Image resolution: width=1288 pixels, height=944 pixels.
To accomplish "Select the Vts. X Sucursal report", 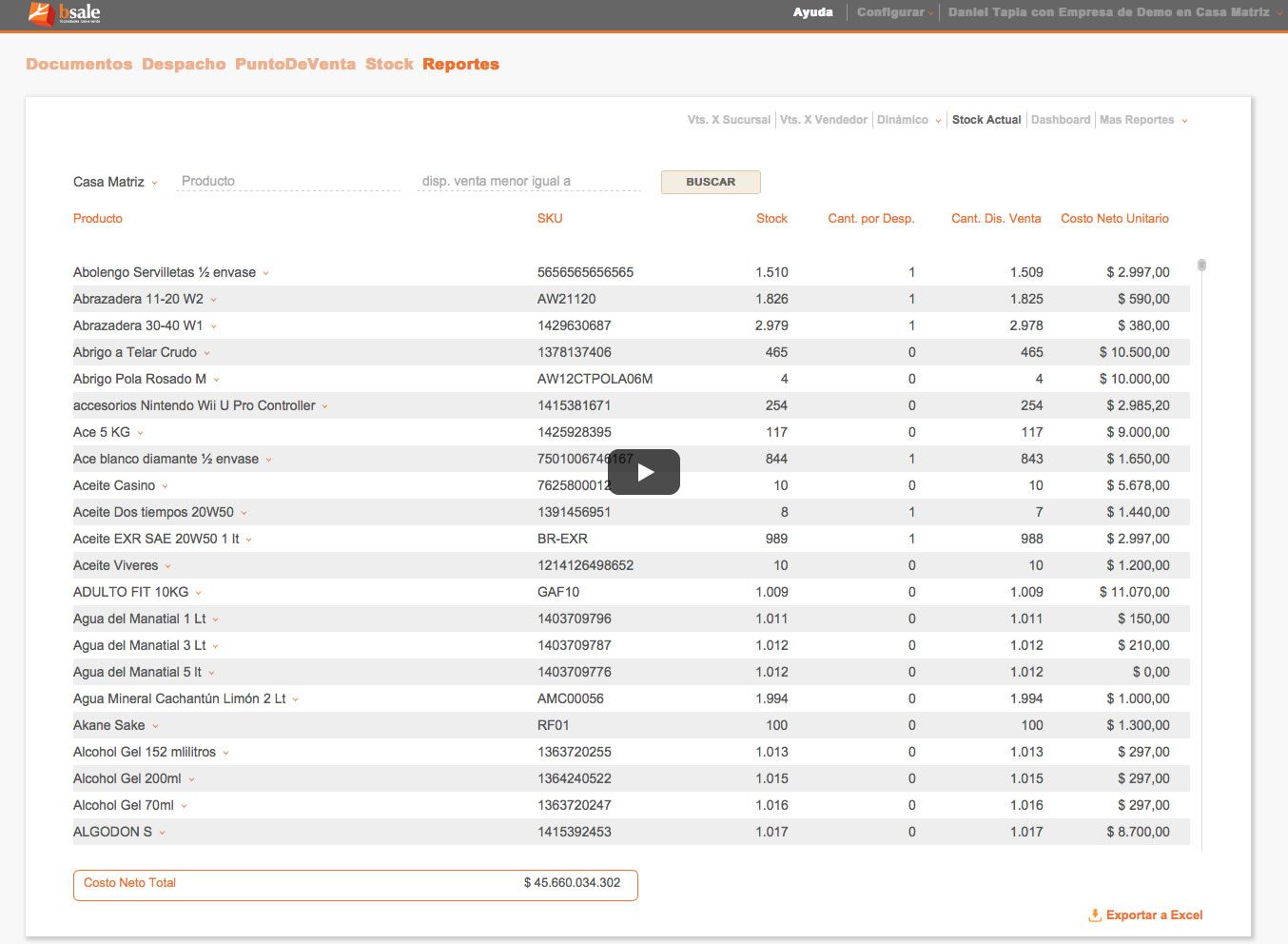I will [x=729, y=120].
